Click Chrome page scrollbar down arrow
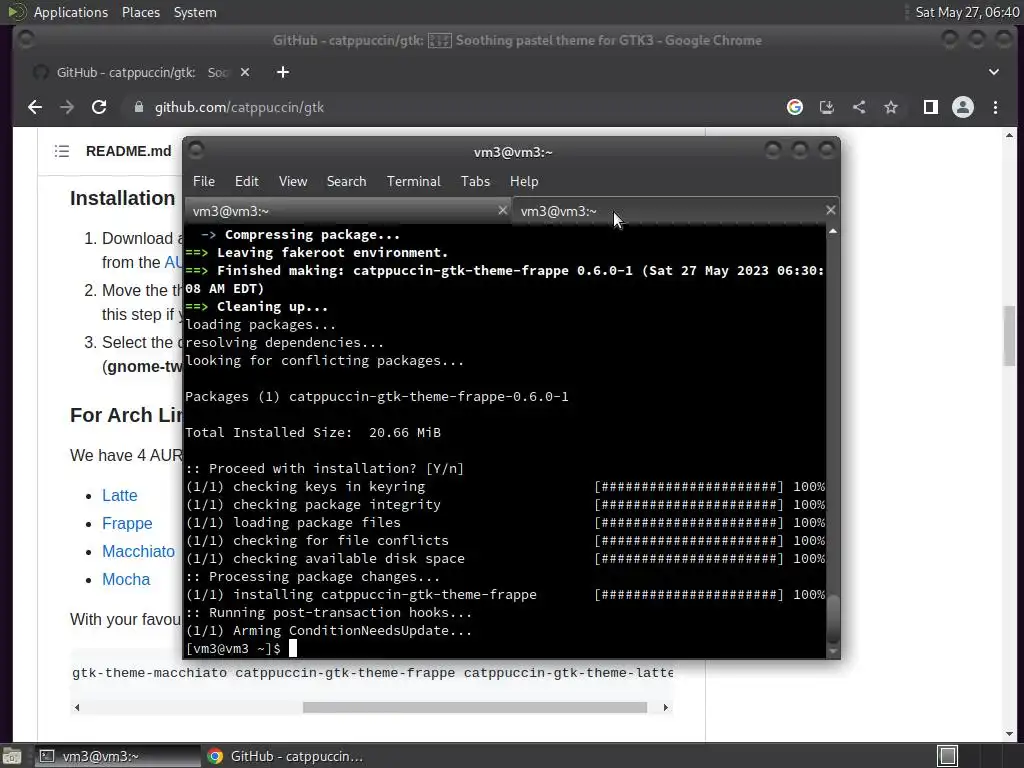Image resolution: width=1024 pixels, height=768 pixels. pyautogui.click(x=1010, y=734)
